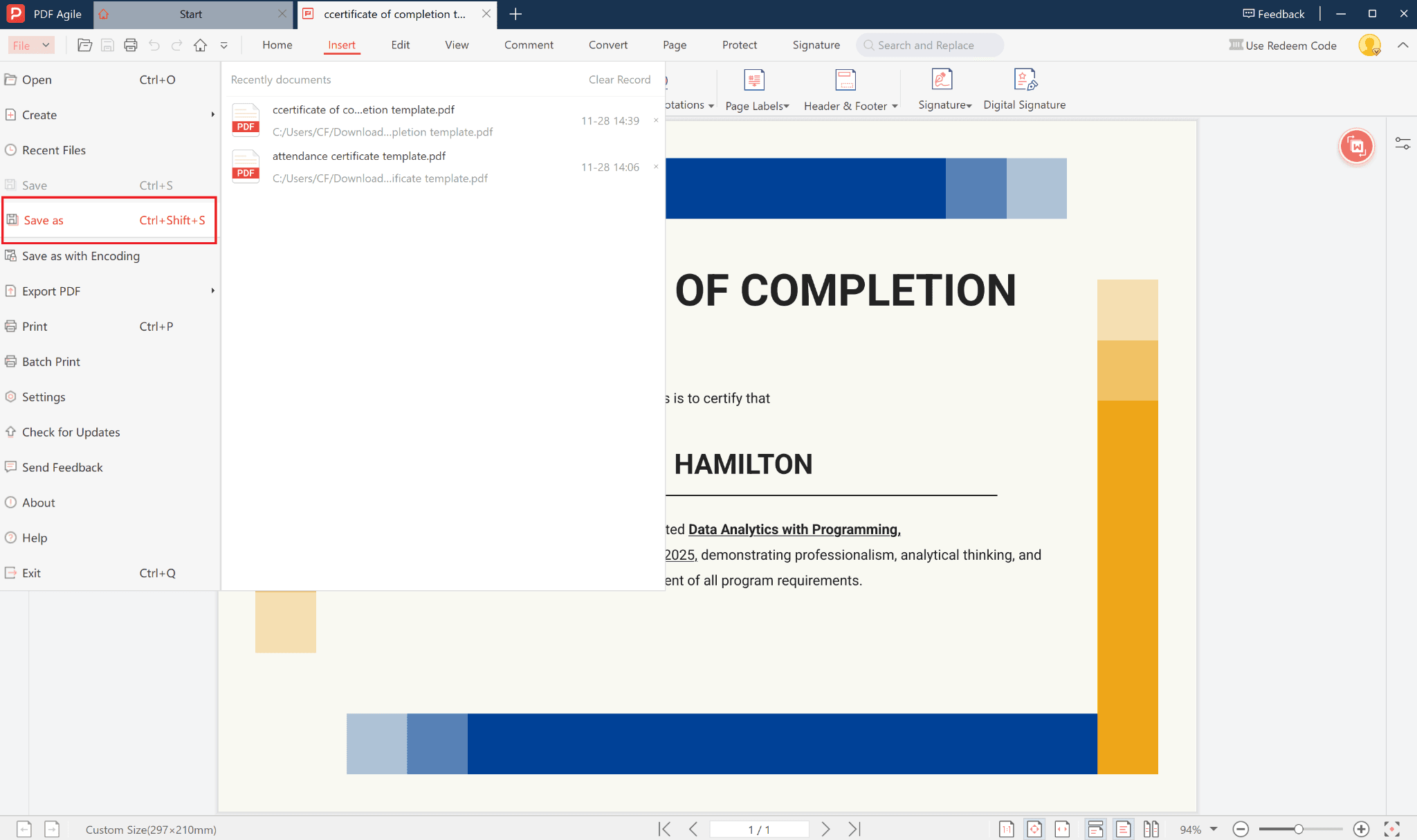Screen dimensions: 1417x840
Task: Click the Page Labels icon
Action: (753, 80)
